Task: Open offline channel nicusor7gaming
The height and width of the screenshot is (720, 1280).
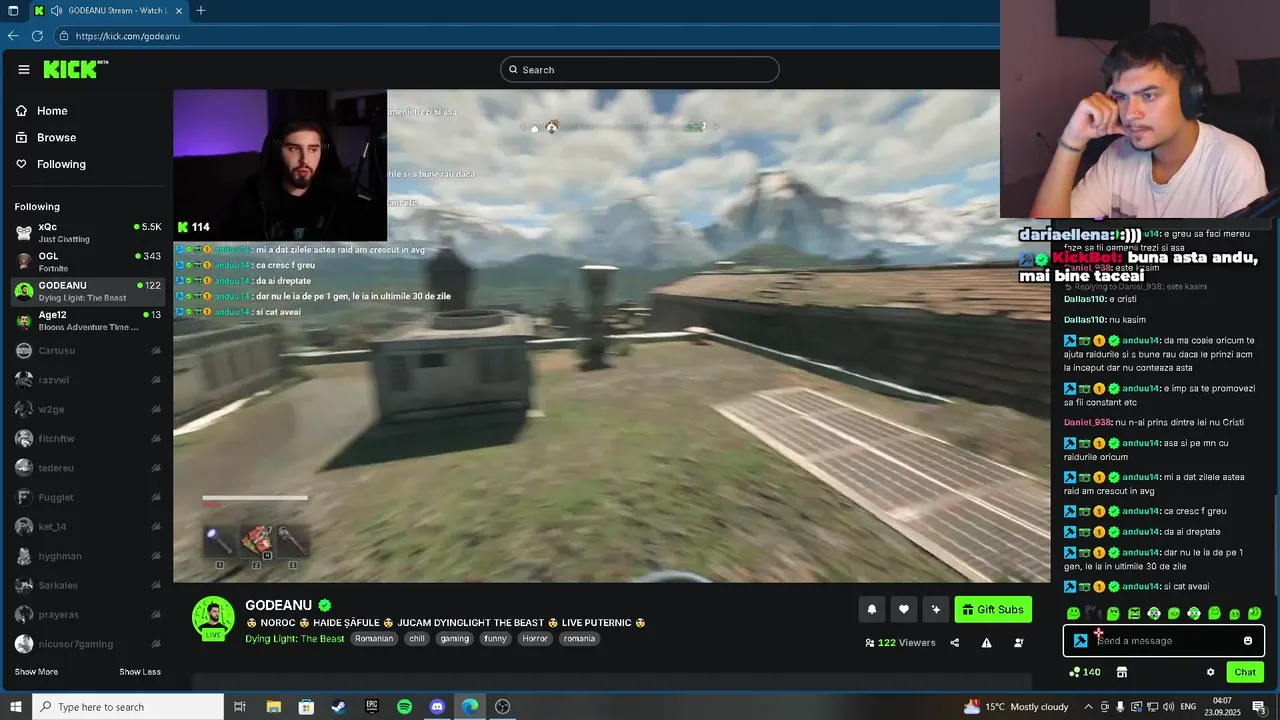Action: coord(88,644)
